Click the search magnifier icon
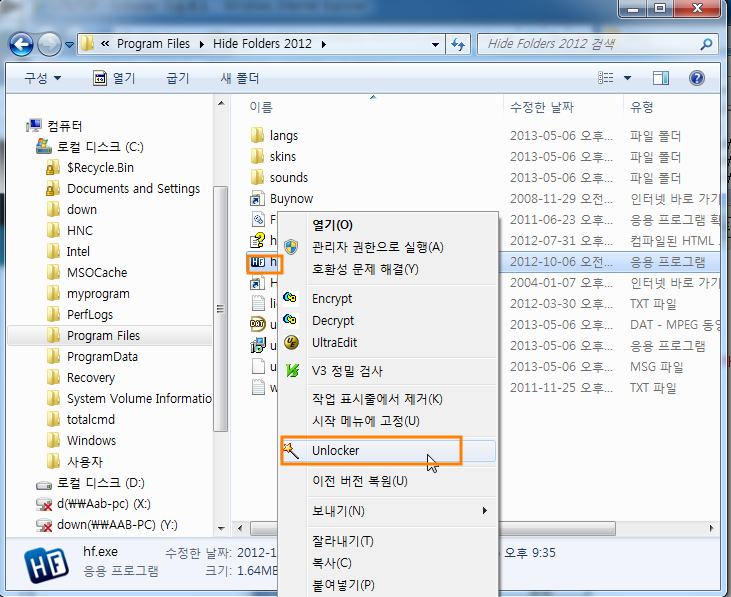The height and width of the screenshot is (597, 731). [x=706, y=44]
